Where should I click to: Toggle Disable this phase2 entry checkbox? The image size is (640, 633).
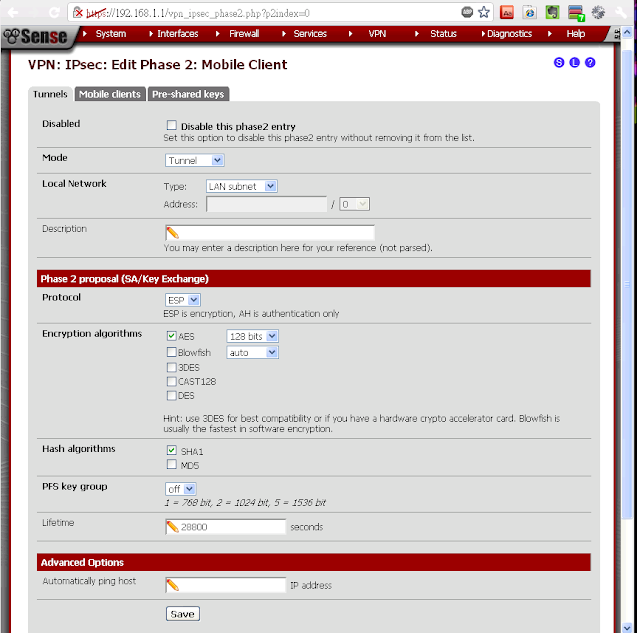click(x=171, y=125)
